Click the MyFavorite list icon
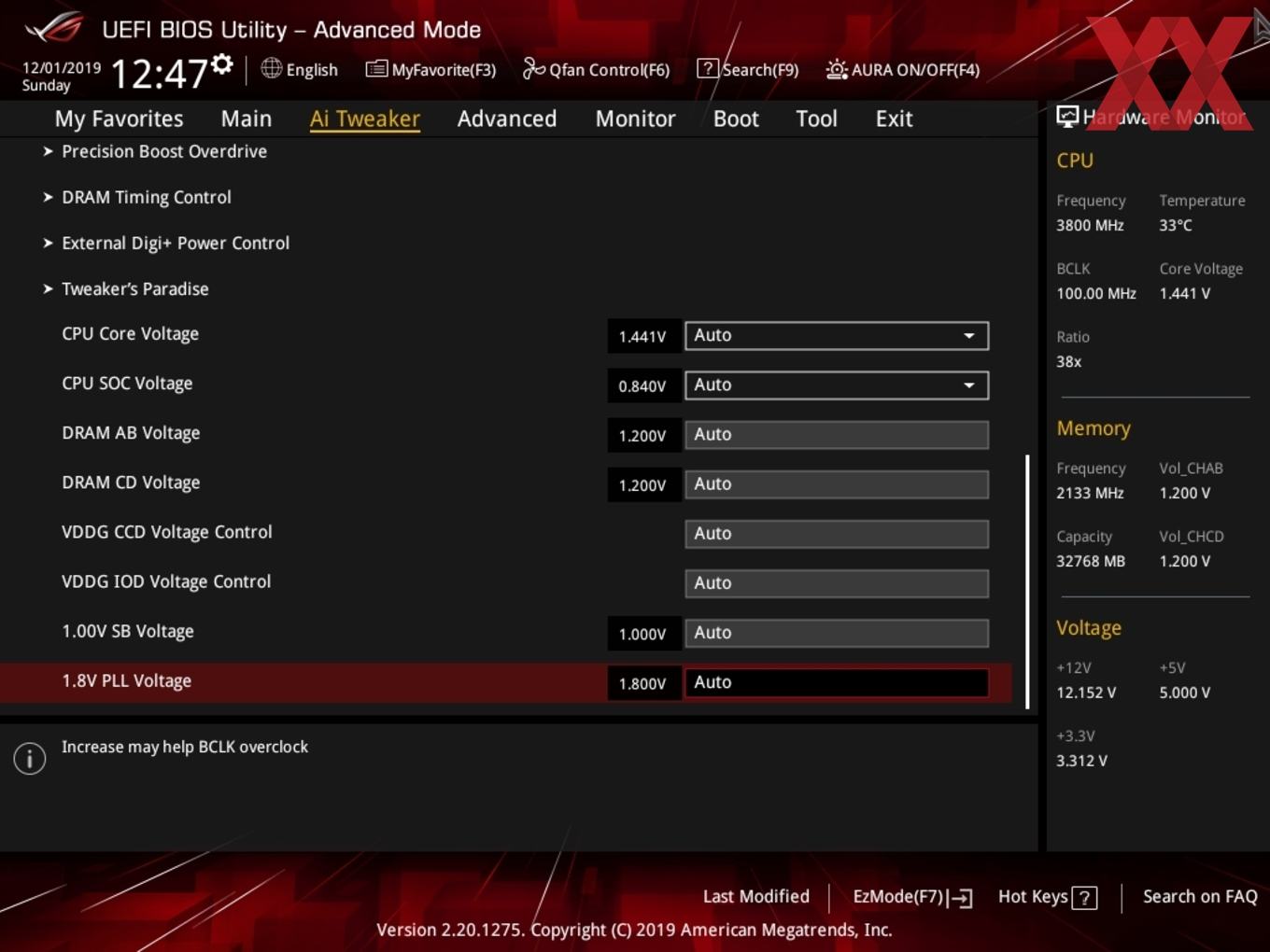This screenshot has height=952, width=1270. click(x=376, y=69)
